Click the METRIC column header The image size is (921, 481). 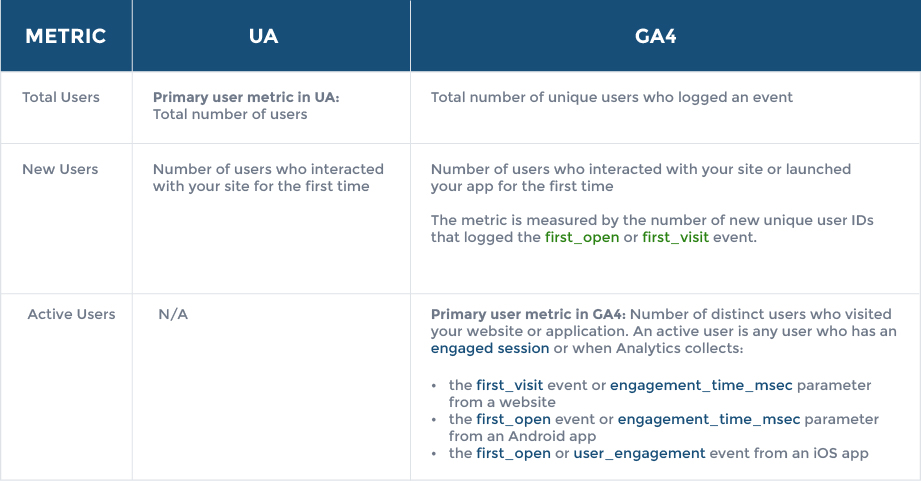tap(65, 36)
